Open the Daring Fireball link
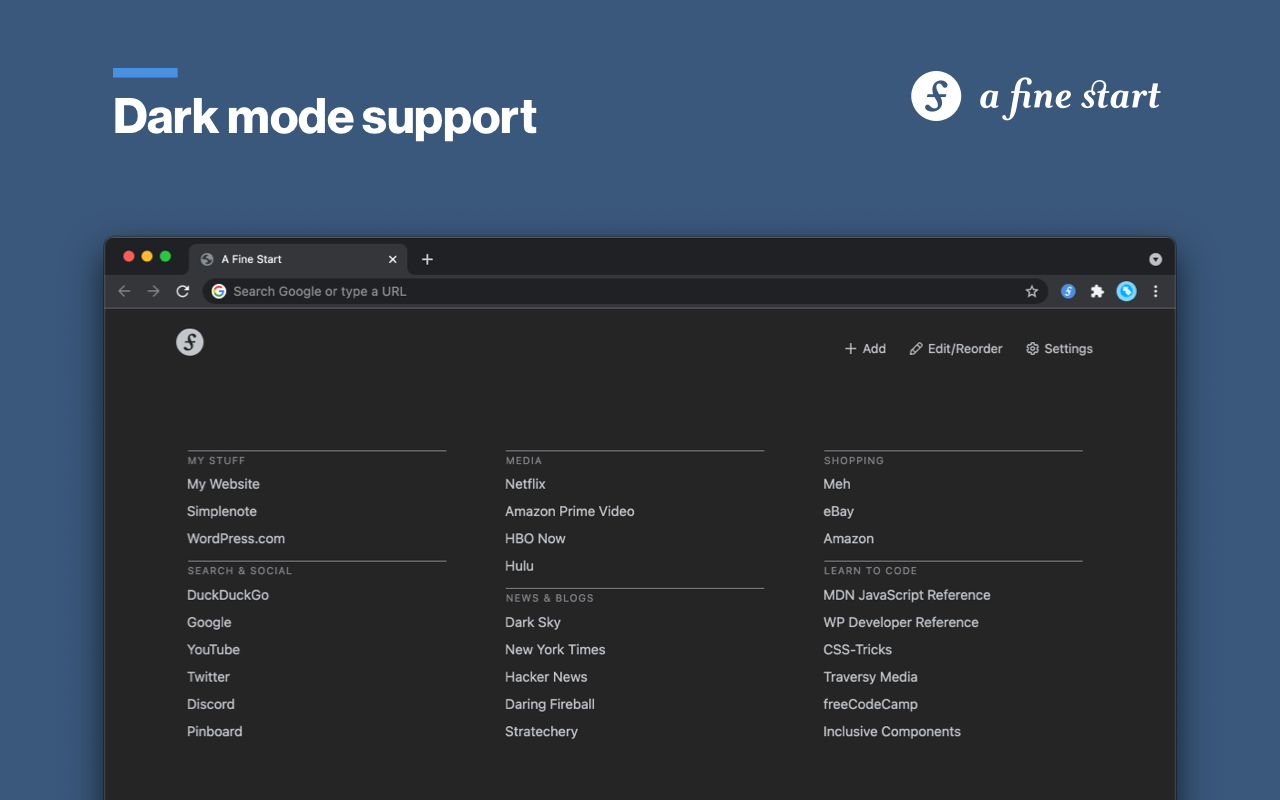 point(550,704)
